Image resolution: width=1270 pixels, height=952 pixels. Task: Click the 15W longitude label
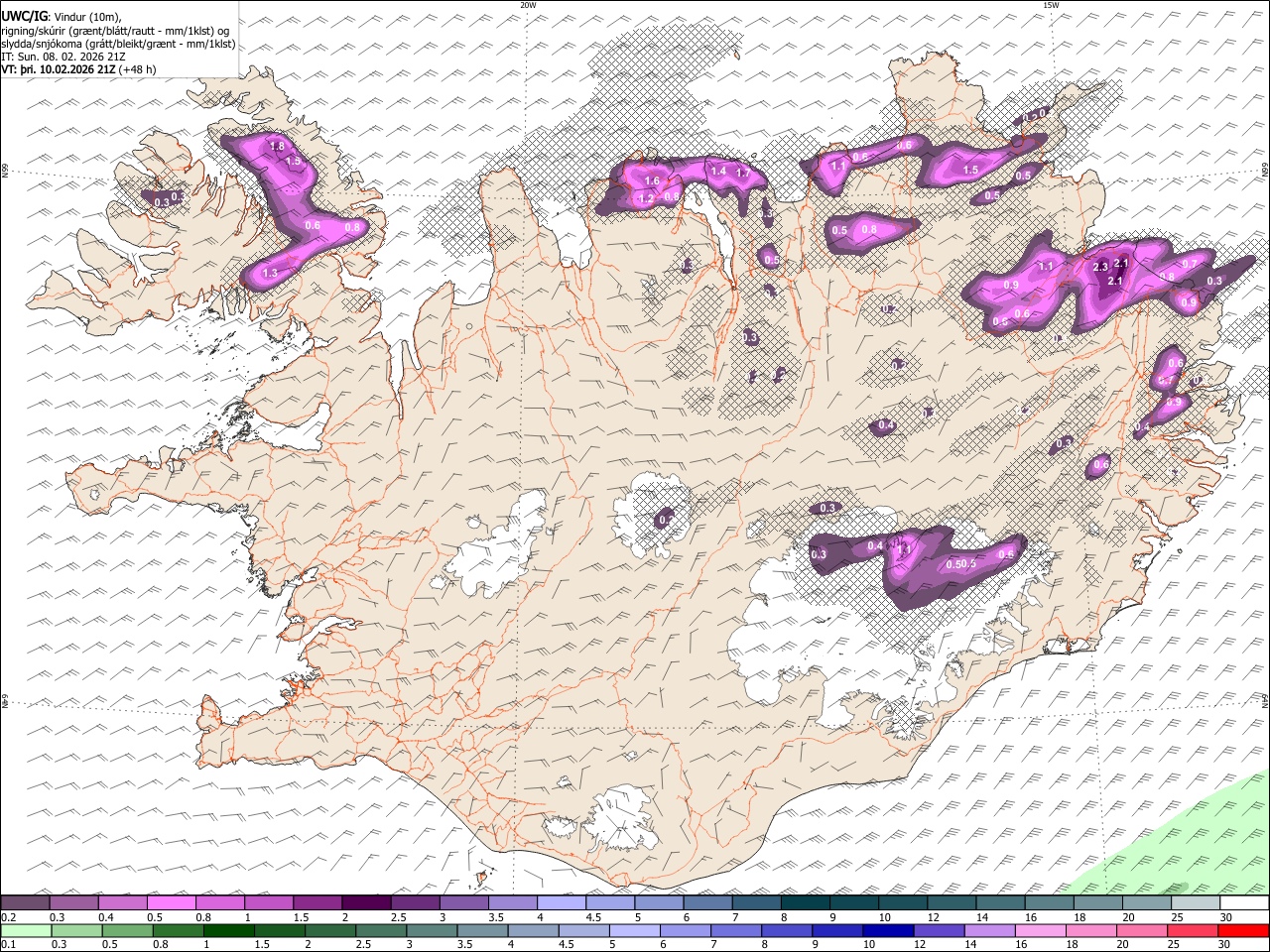(1051, 5)
